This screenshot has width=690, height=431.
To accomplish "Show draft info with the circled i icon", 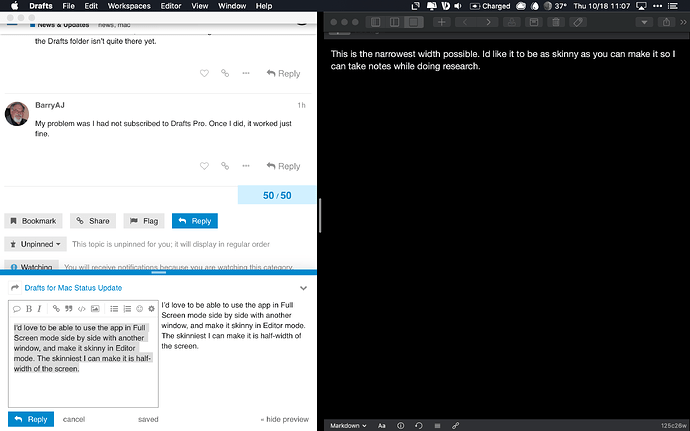I will 400,426.
